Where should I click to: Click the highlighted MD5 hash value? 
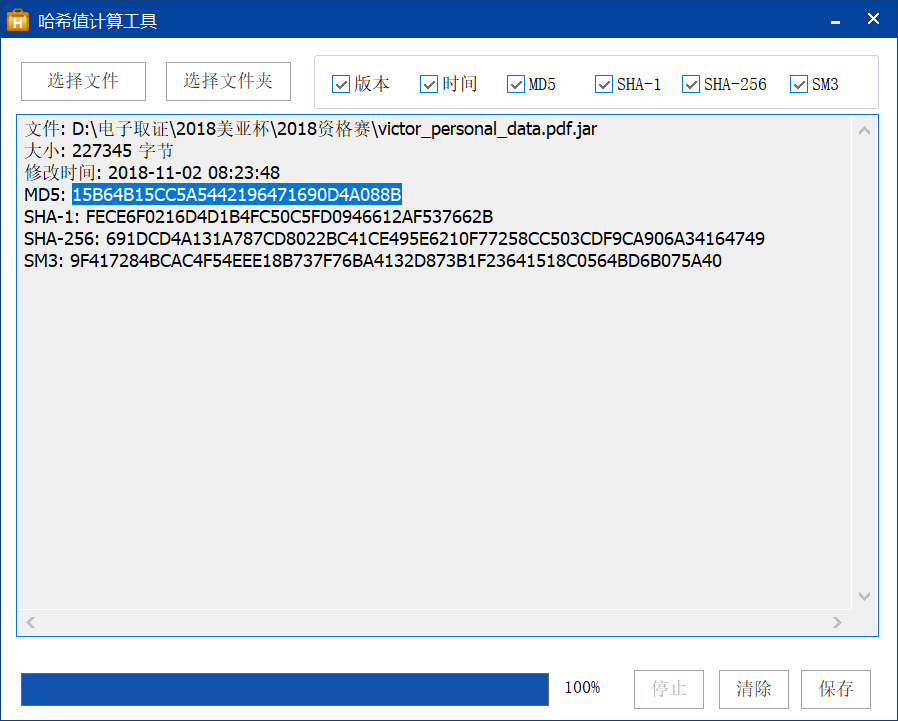pyautogui.click(x=236, y=194)
